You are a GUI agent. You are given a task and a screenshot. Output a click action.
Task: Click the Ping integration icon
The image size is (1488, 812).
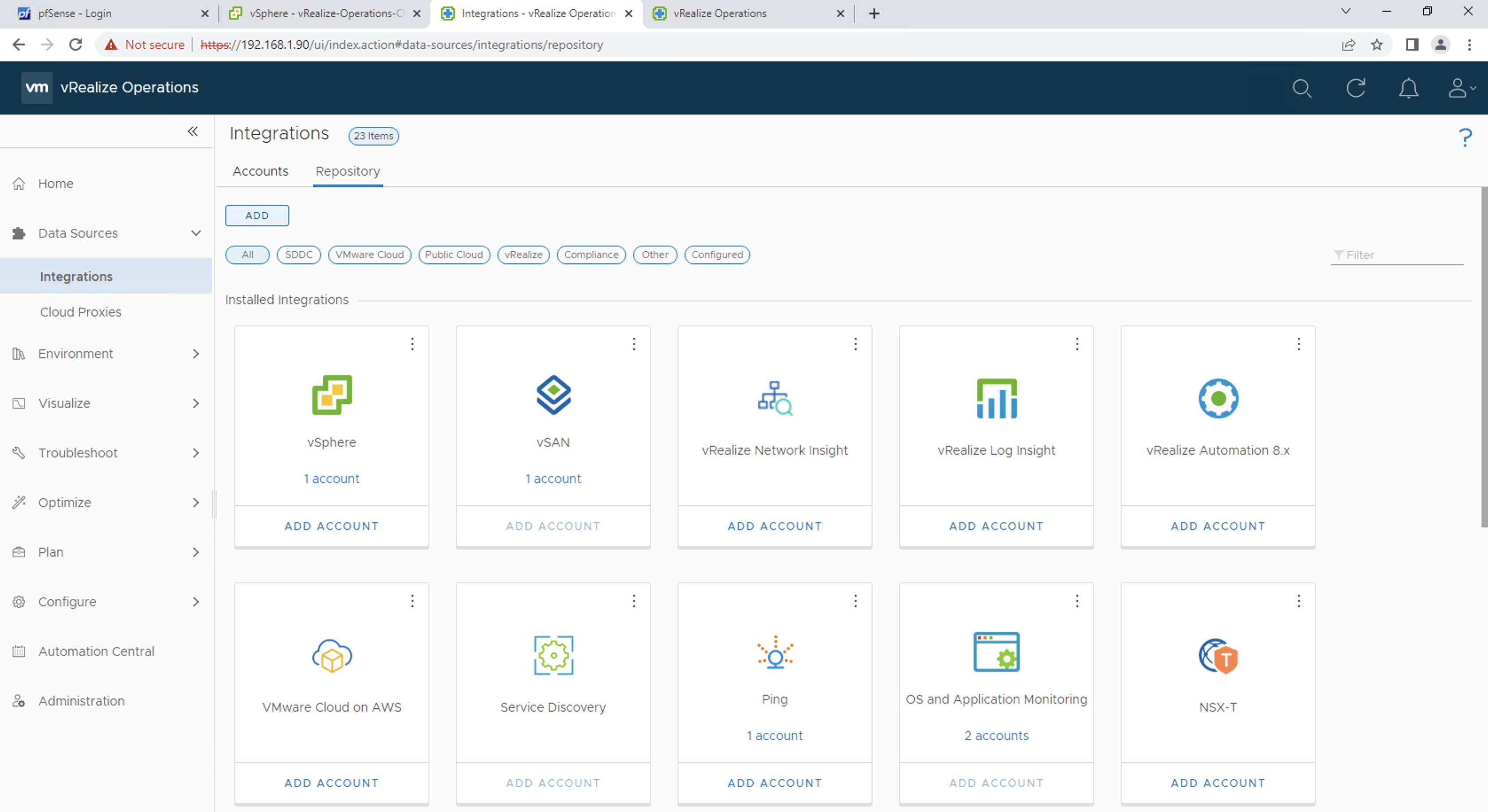click(775, 652)
